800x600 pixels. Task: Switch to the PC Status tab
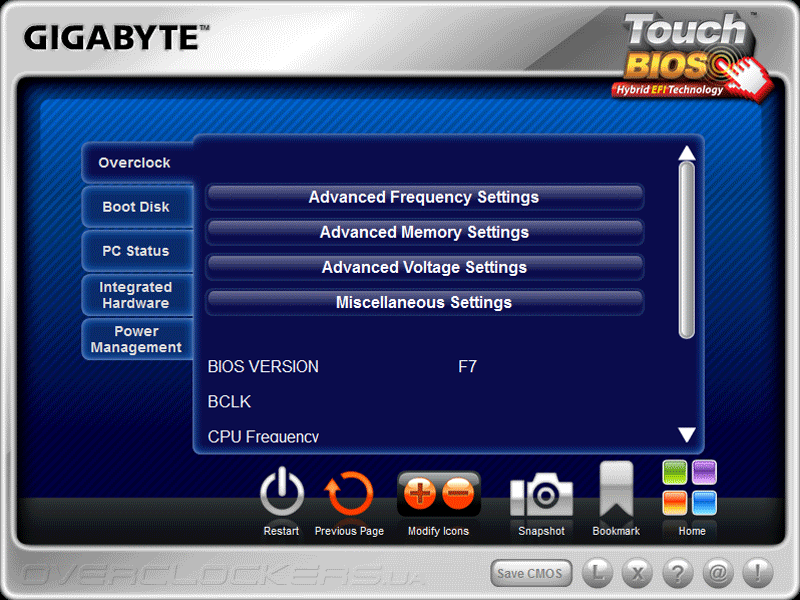137,251
